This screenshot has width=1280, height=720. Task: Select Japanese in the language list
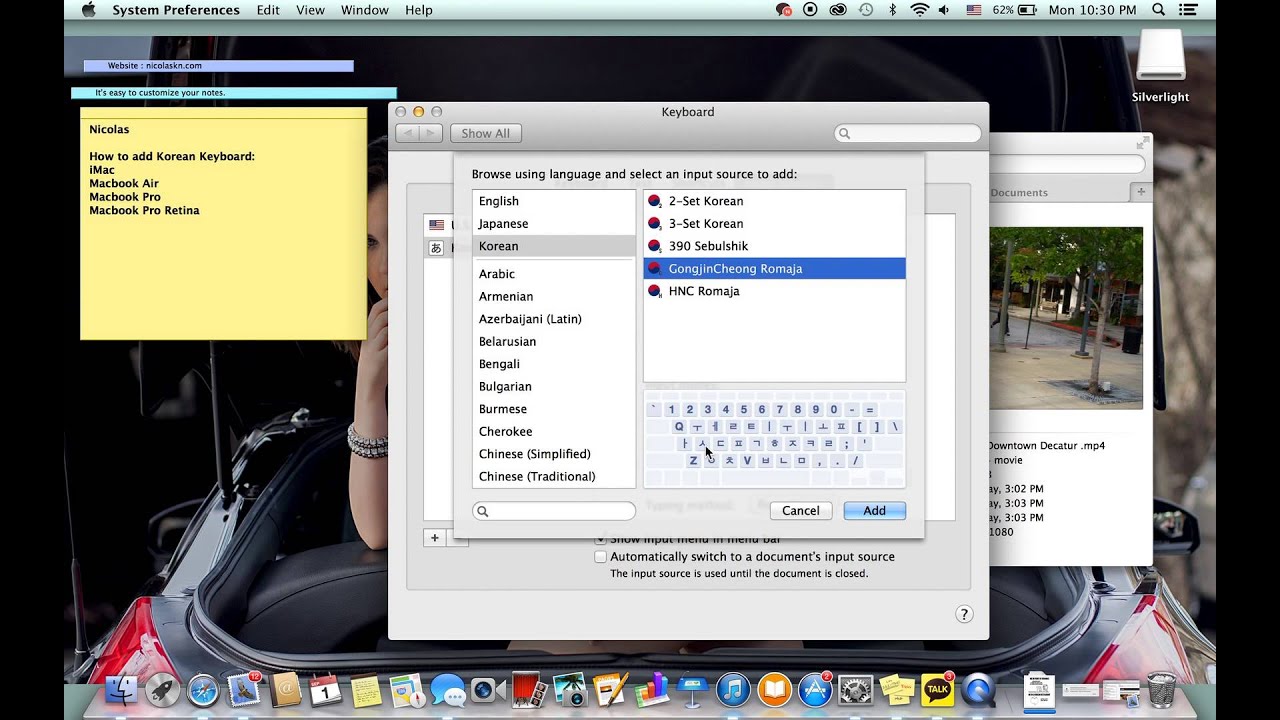[x=554, y=224]
